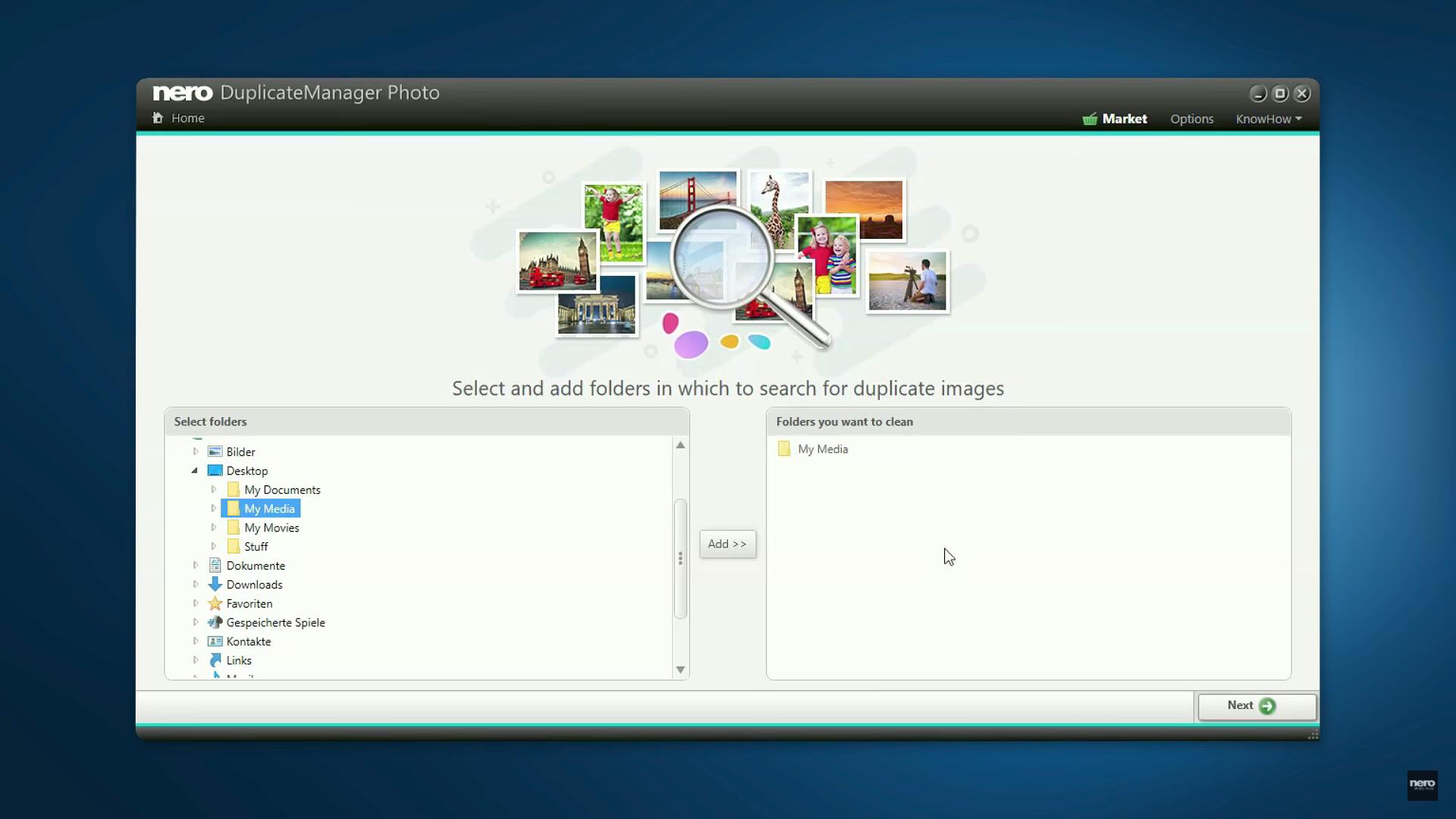Click the selected My Media folder icon in tree
The image size is (1456, 819).
click(234, 508)
